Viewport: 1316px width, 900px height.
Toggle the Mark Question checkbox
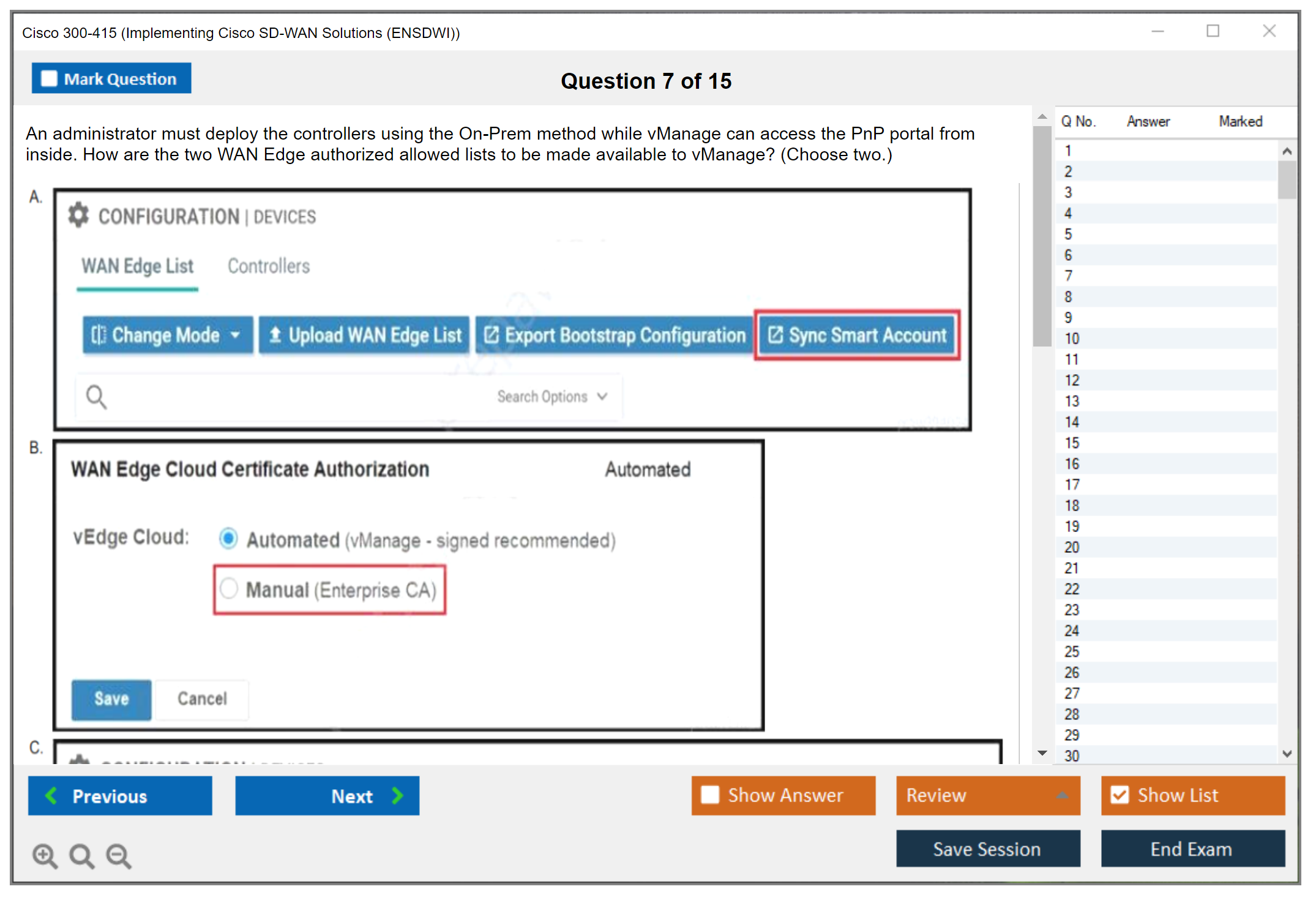coord(49,79)
